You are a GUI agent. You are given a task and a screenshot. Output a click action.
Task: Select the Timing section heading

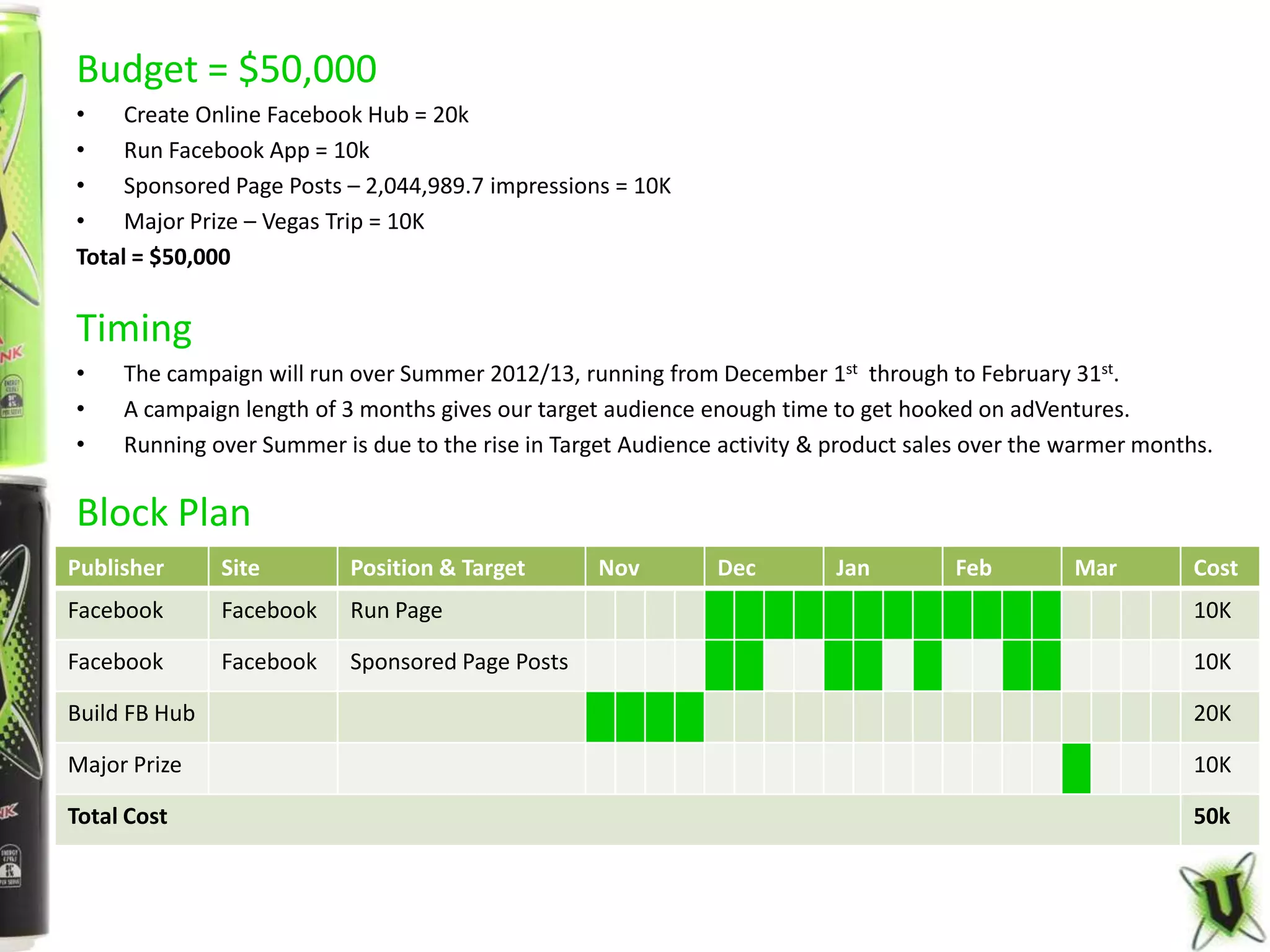point(134,328)
